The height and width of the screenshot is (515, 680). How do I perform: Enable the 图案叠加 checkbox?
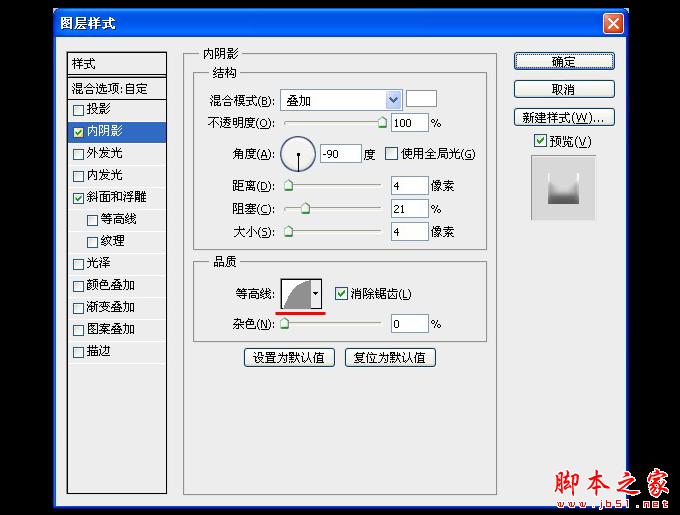78,330
